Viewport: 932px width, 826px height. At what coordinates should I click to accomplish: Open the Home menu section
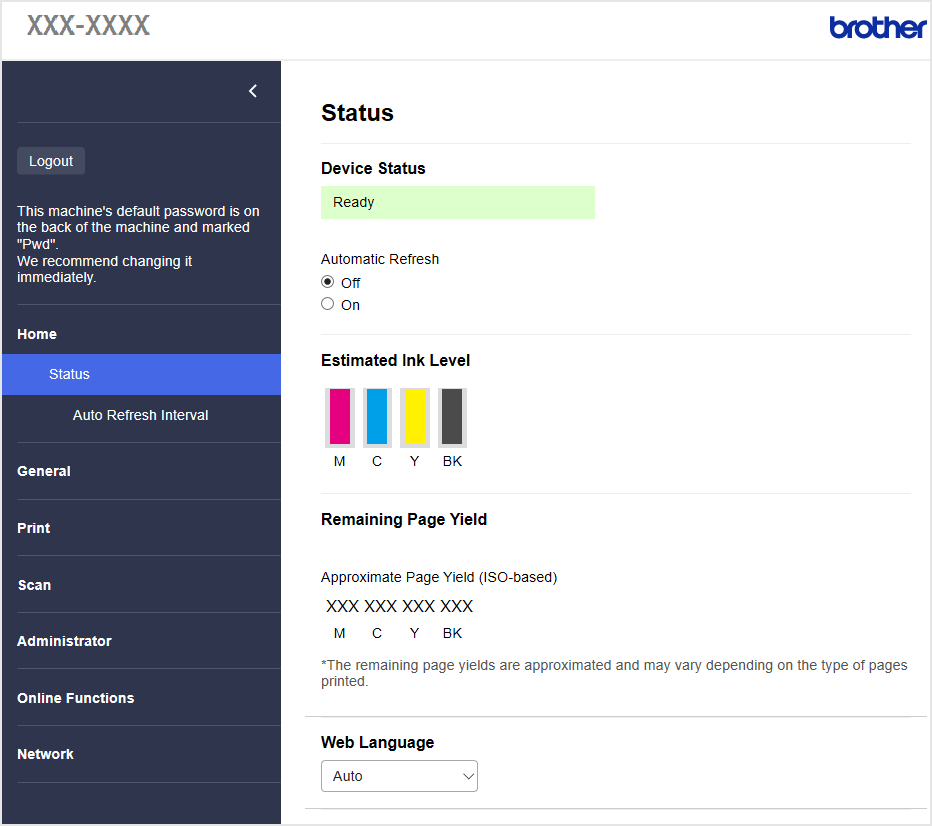37,334
